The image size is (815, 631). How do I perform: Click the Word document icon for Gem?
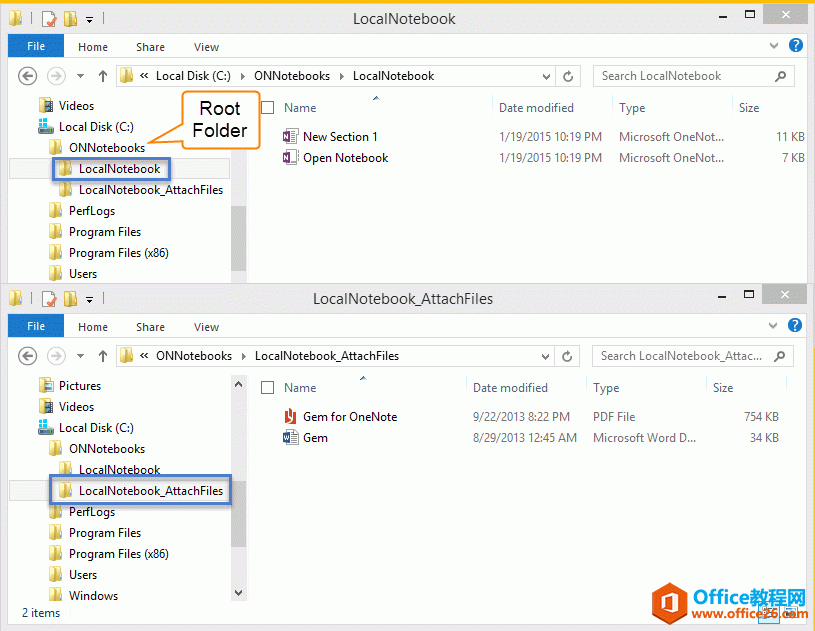(x=290, y=438)
